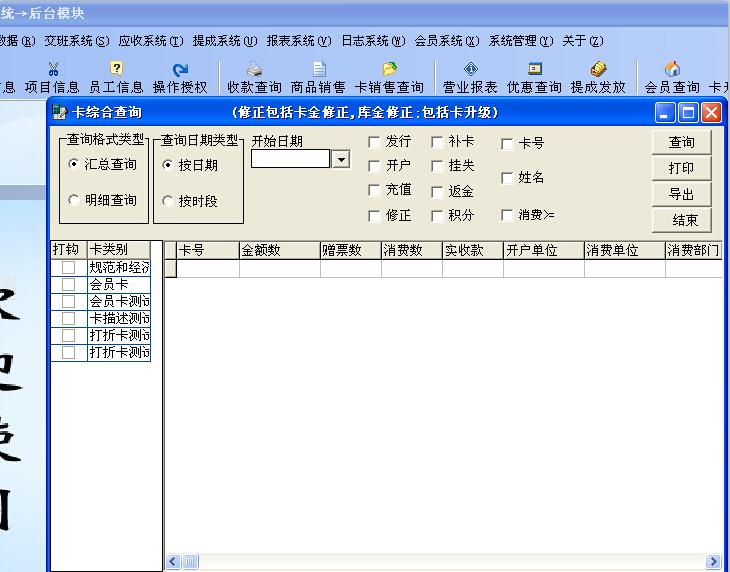Check the 积分 option
The image size is (730, 572).
click(437, 216)
